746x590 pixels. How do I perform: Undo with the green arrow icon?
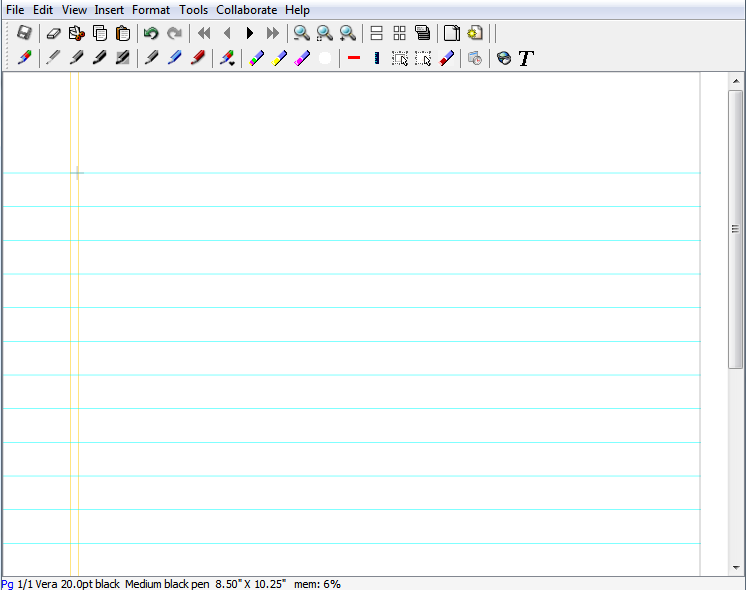point(151,33)
